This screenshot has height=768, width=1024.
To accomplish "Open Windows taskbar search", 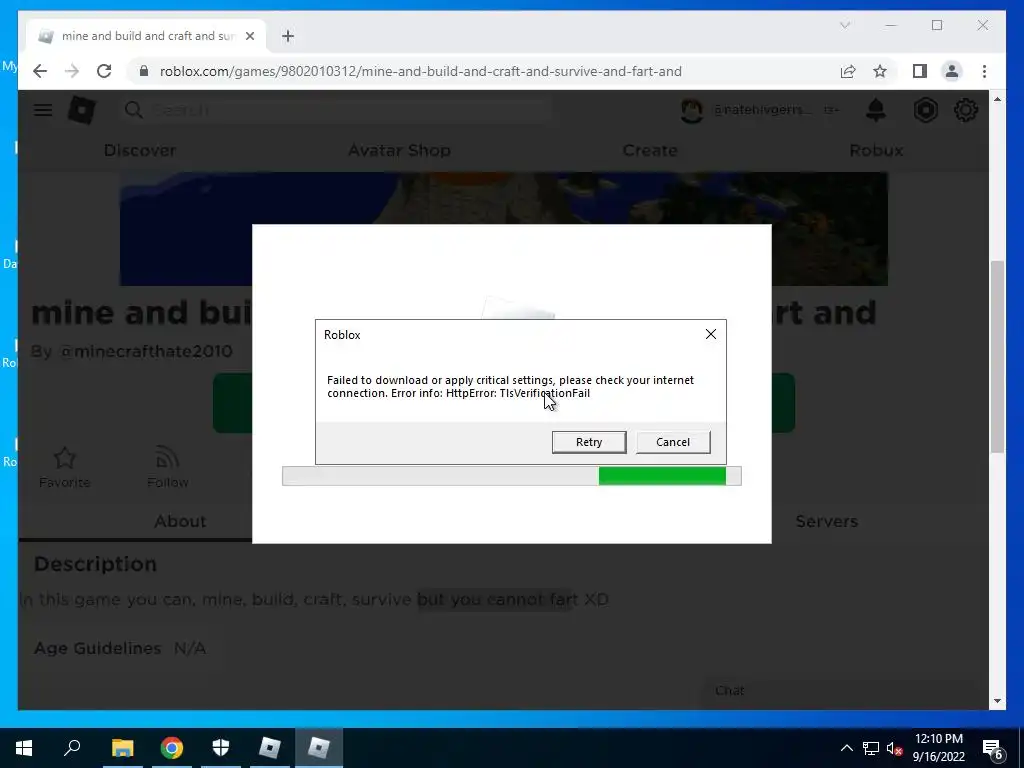I will click(72, 748).
